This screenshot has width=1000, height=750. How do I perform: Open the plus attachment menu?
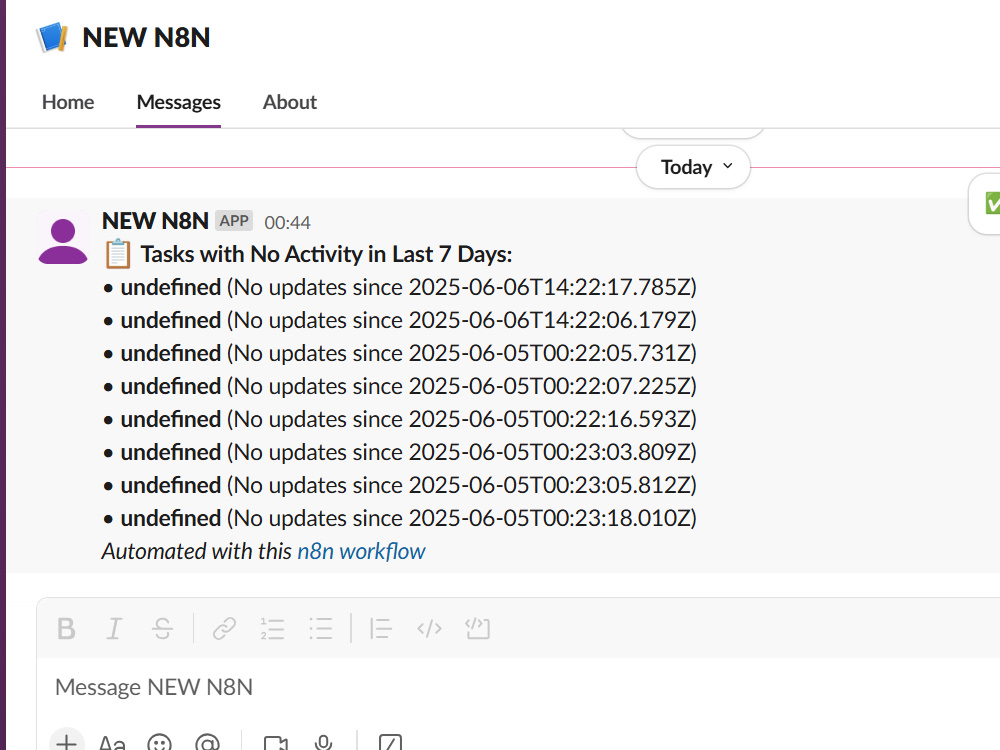point(66,740)
